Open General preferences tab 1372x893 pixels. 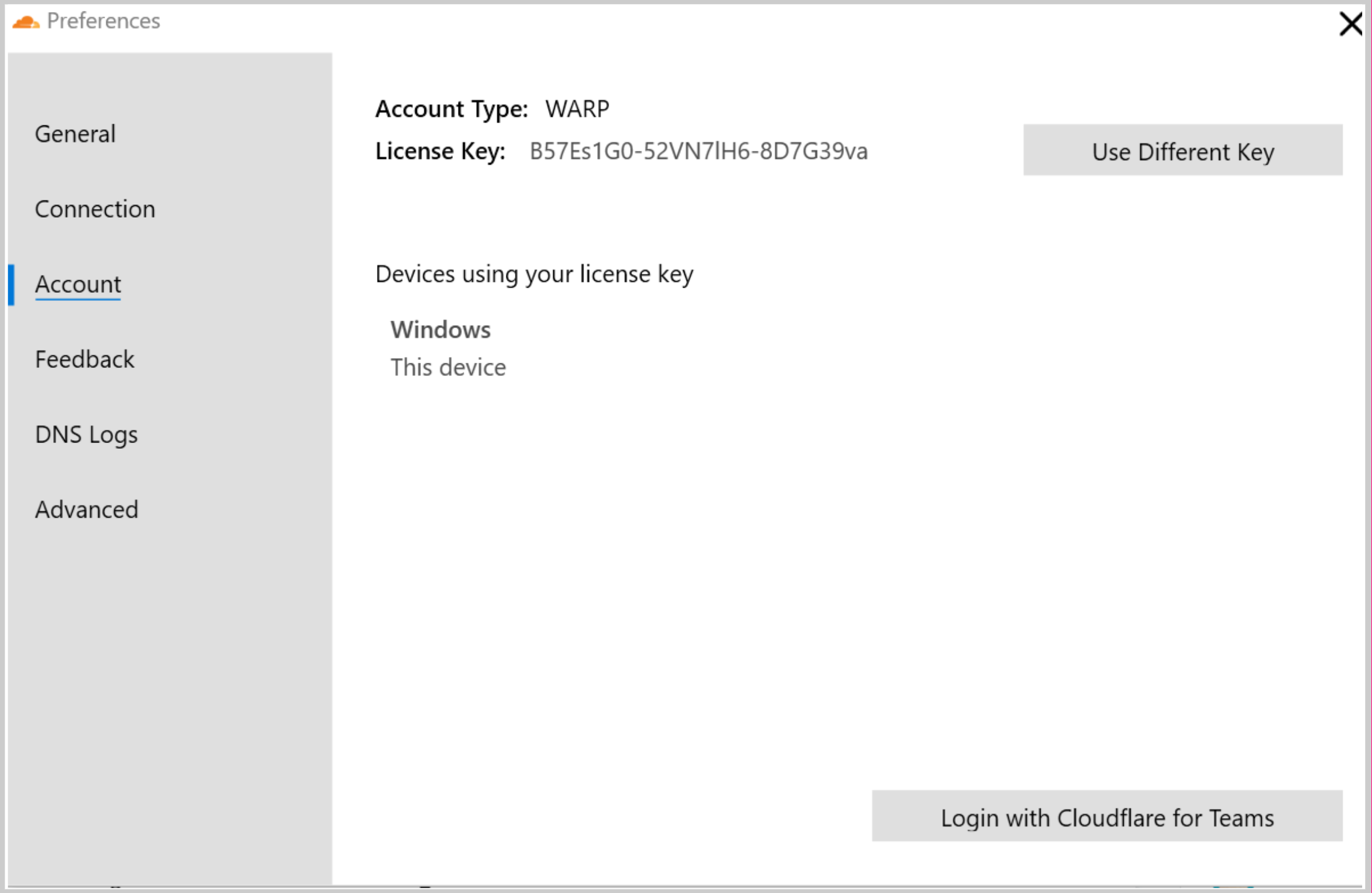point(75,133)
